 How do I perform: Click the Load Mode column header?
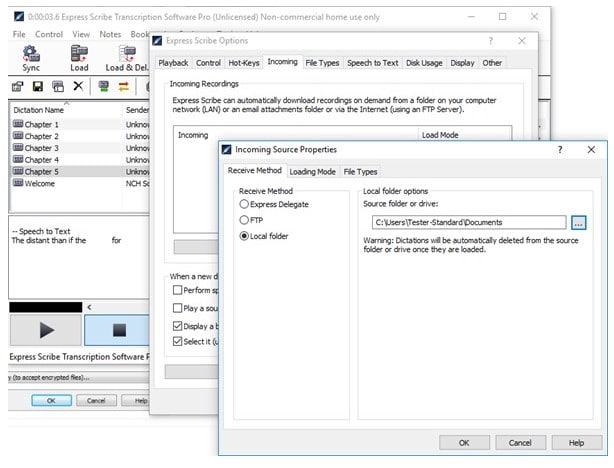click(x=465, y=135)
